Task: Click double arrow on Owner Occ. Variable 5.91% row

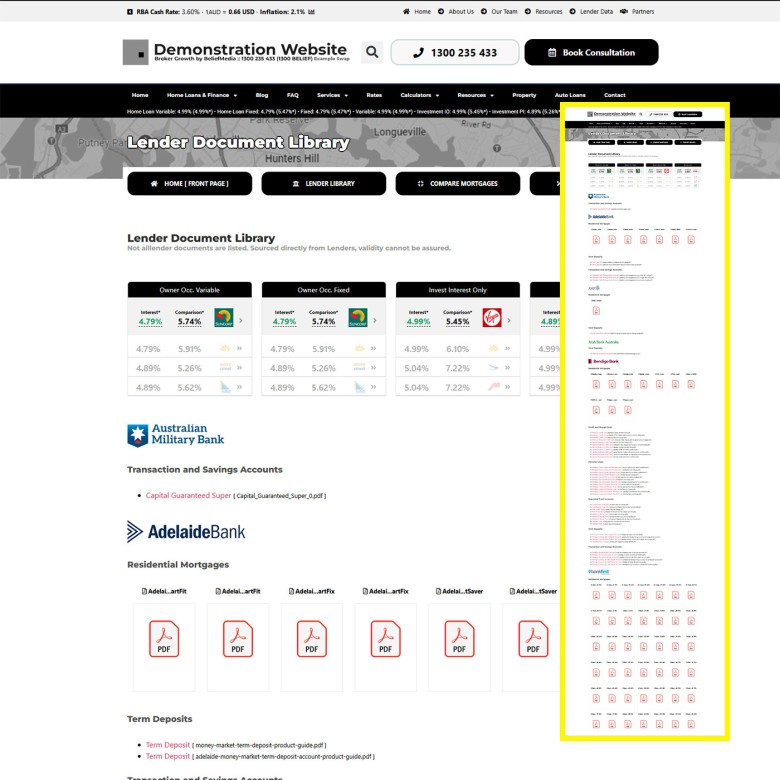Action: click(x=239, y=349)
